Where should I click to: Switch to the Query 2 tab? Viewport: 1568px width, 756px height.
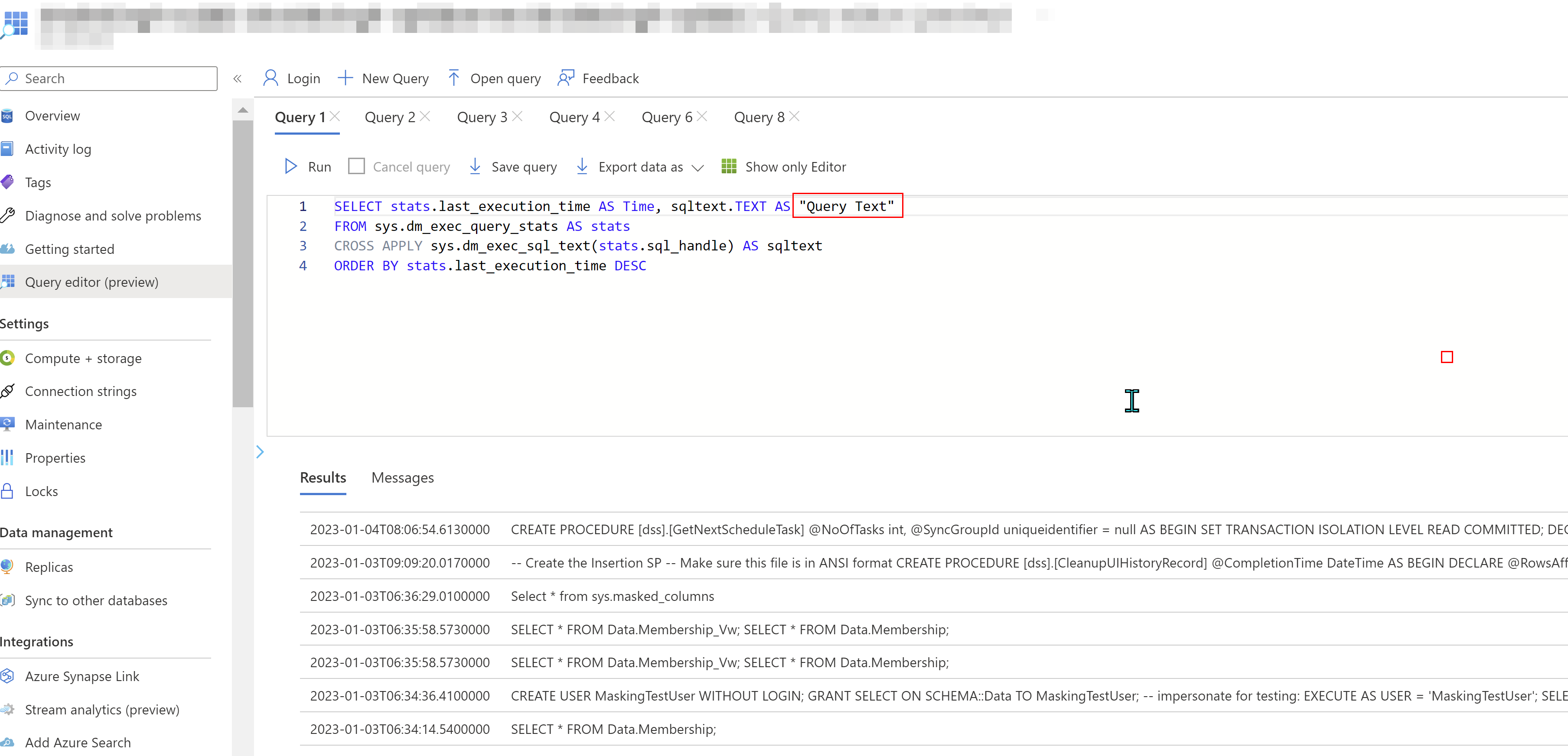click(390, 117)
